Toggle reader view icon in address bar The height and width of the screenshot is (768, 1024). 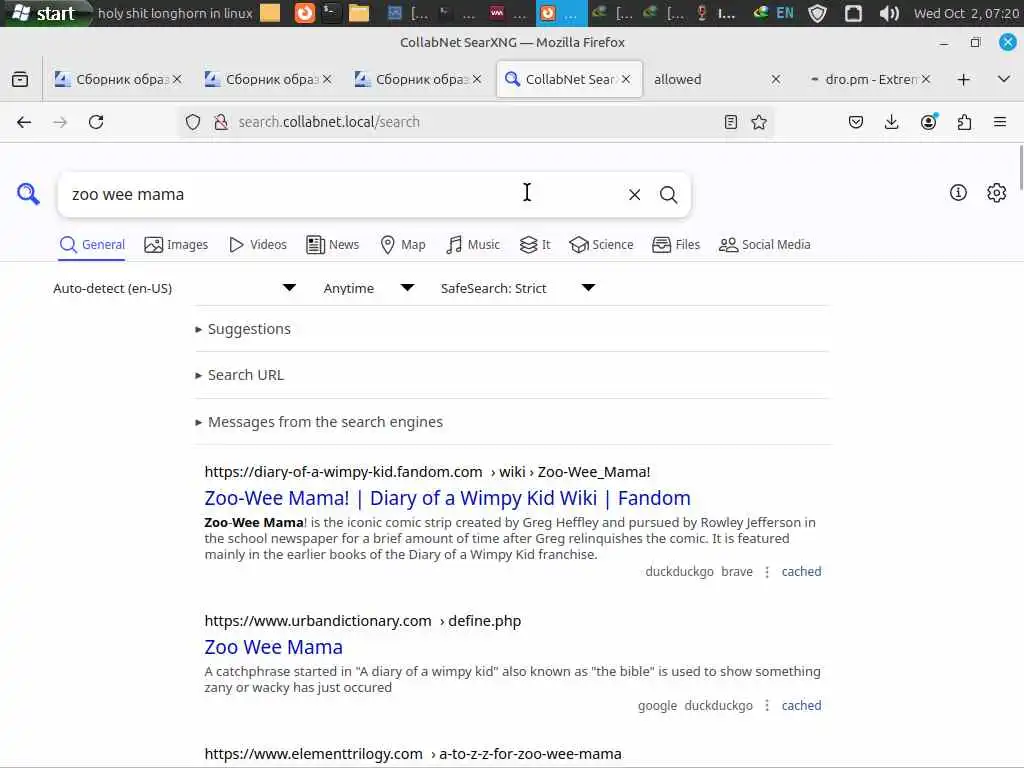pos(731,122)
